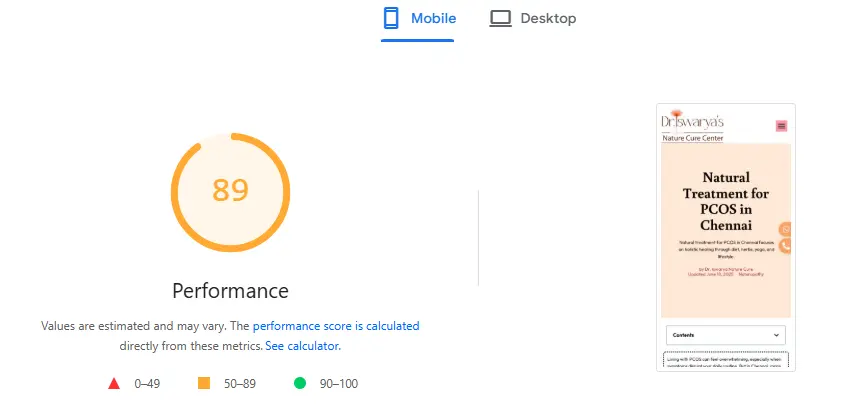Viewport: 845px width, 412px height.
Task: Click the '90–100' legend range text
Action: (x=338, y=384)
